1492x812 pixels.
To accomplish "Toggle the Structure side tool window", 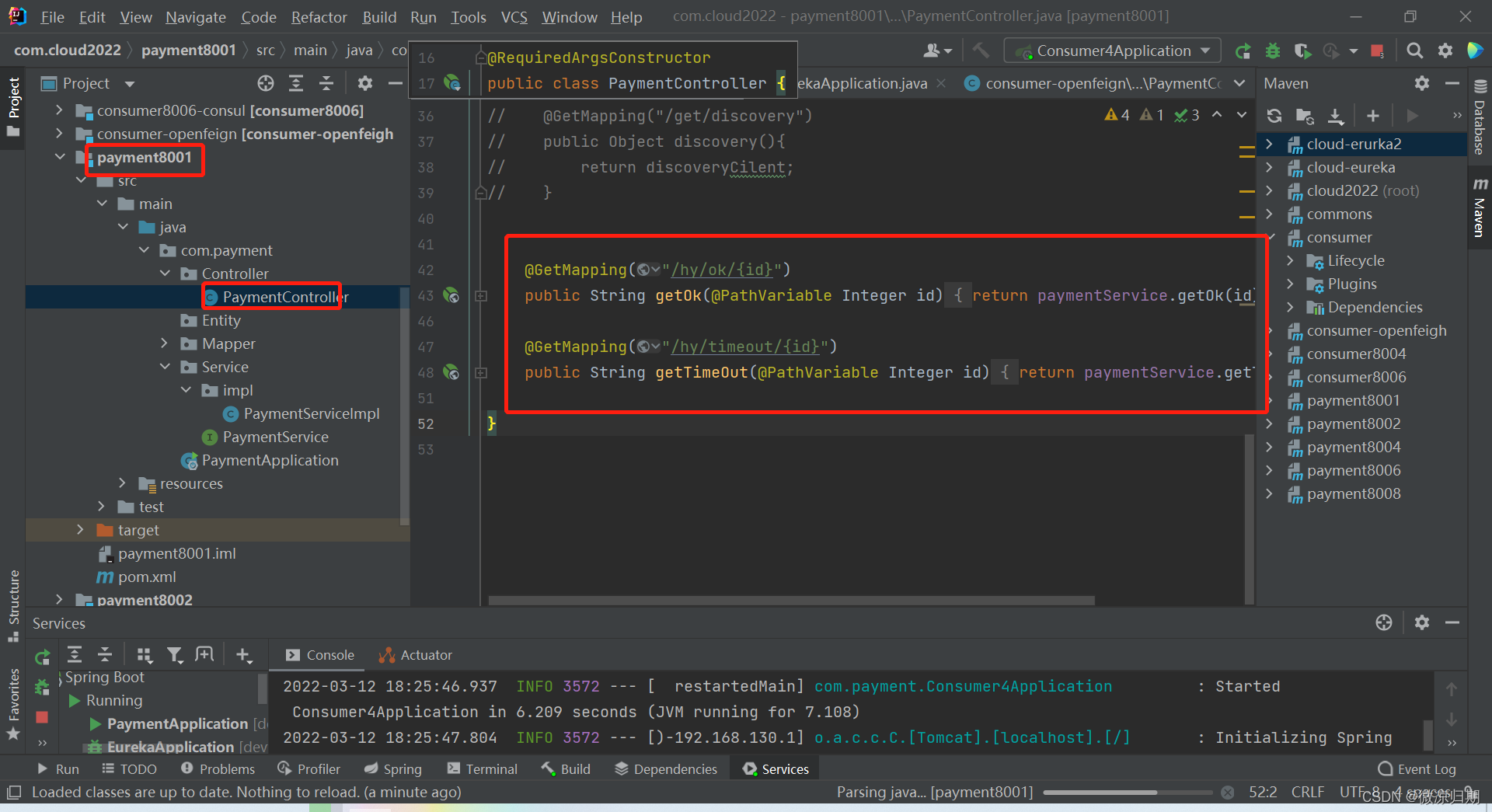I will tap(13, 606).
